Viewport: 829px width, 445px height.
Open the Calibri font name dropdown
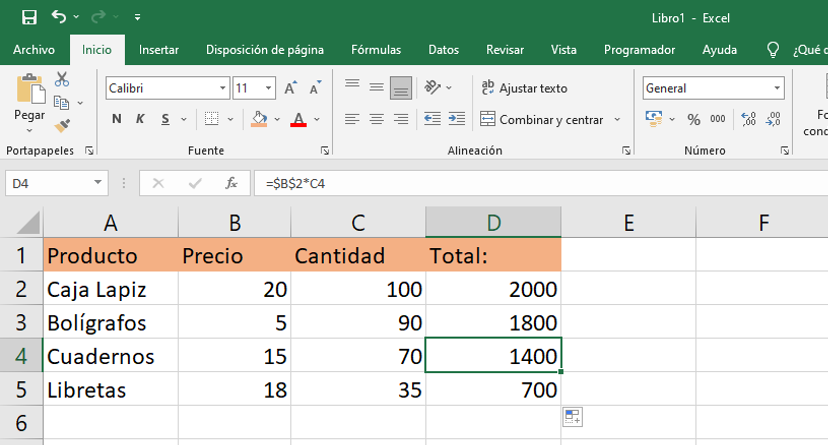pos(223,88)
